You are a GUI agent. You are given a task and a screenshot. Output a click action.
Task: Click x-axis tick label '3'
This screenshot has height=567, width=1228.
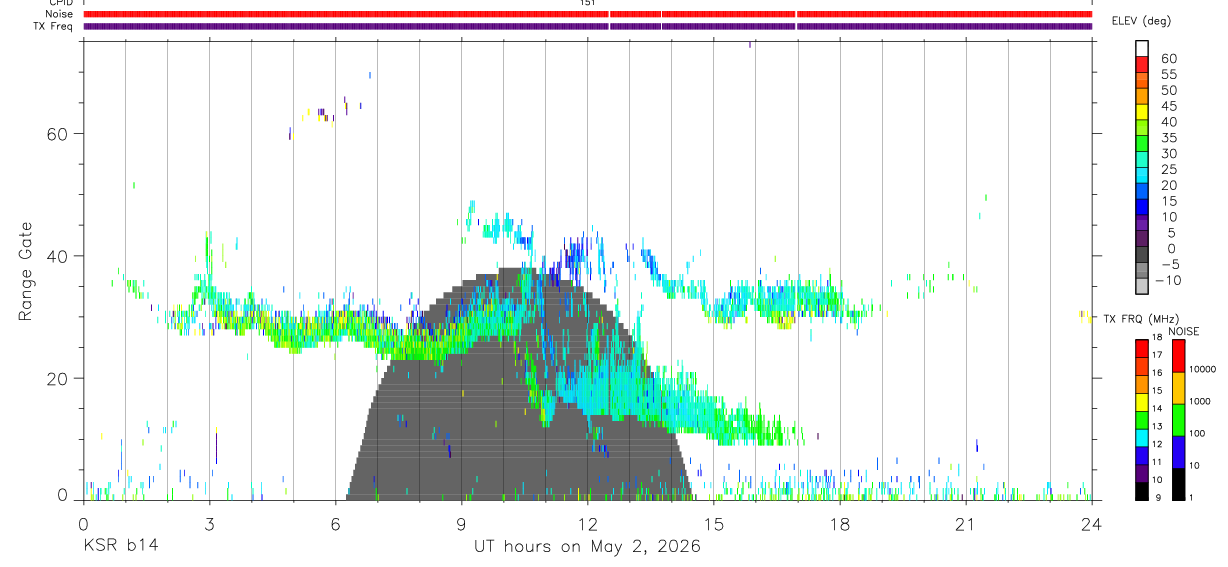[209, 523]
